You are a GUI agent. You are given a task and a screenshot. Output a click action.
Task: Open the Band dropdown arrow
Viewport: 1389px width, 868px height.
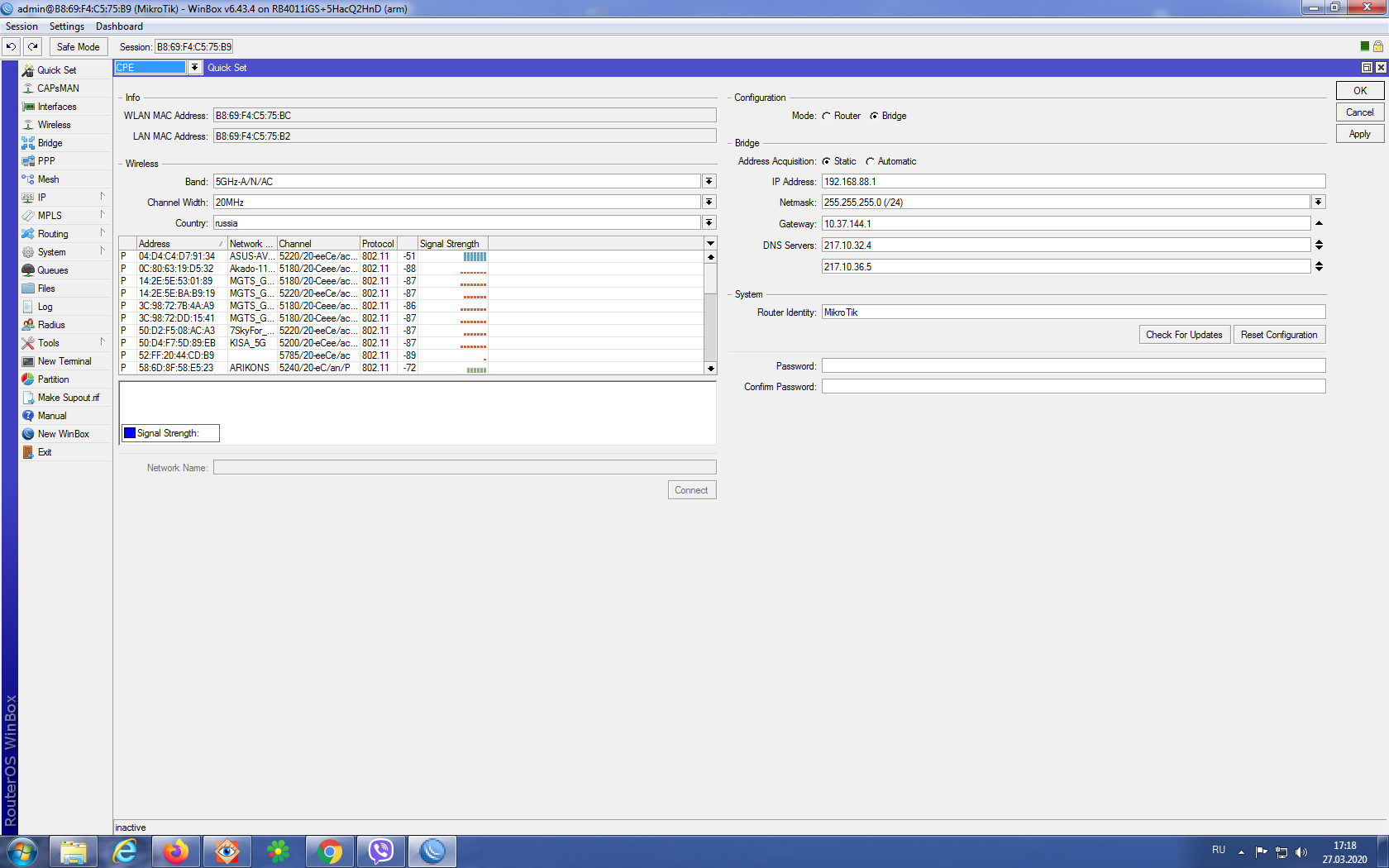click(709, 181)
